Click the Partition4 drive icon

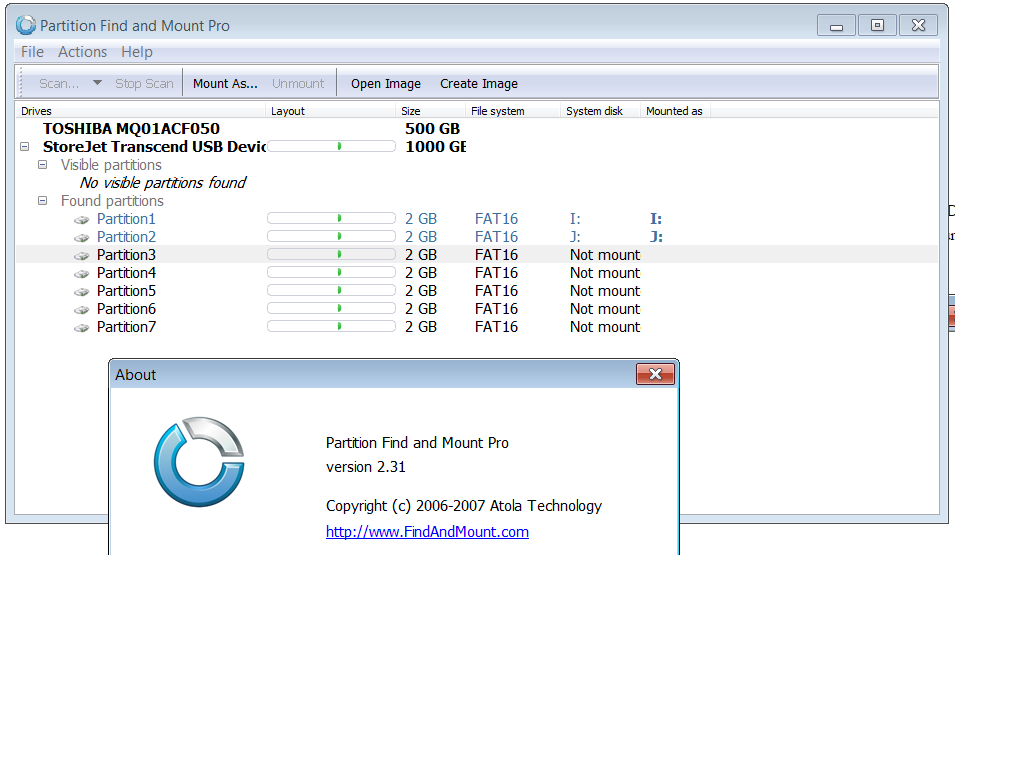pyautogui.click(x=82, y=274)
